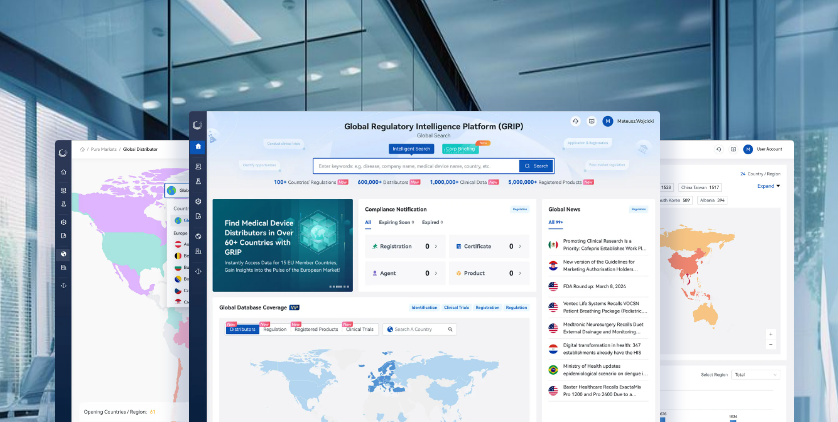Select the Corp Briefing tab

point(460,149)
